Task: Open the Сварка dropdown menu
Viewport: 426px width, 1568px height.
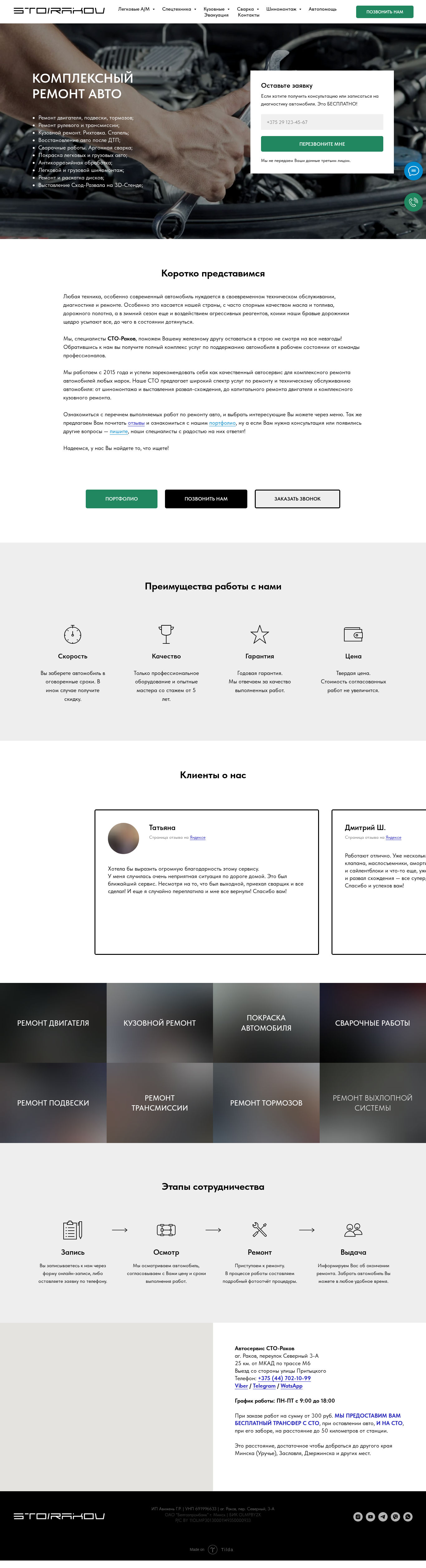Action: (x=248, y=9)
